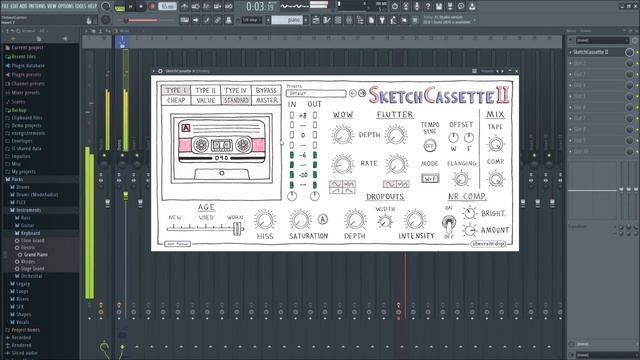Select the FLUTTER sine waveform shape
640x360 pixels.
tap(390, 184)
